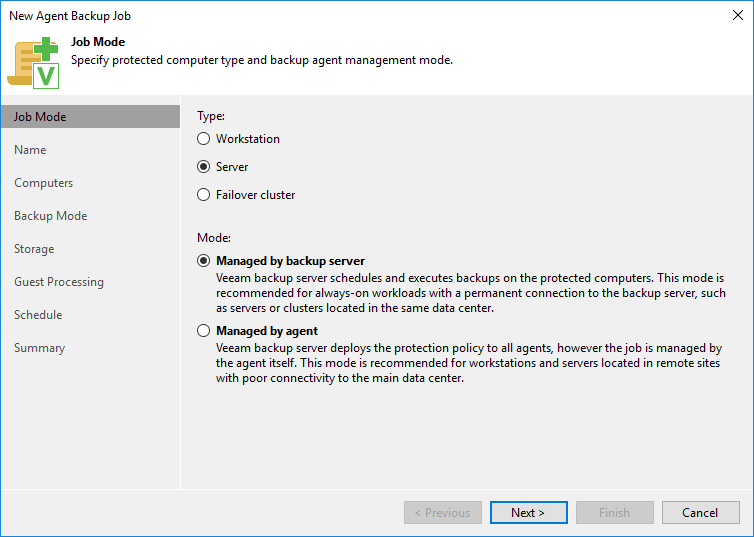Go to the Name step in sidebar

[x=30, y=150]
